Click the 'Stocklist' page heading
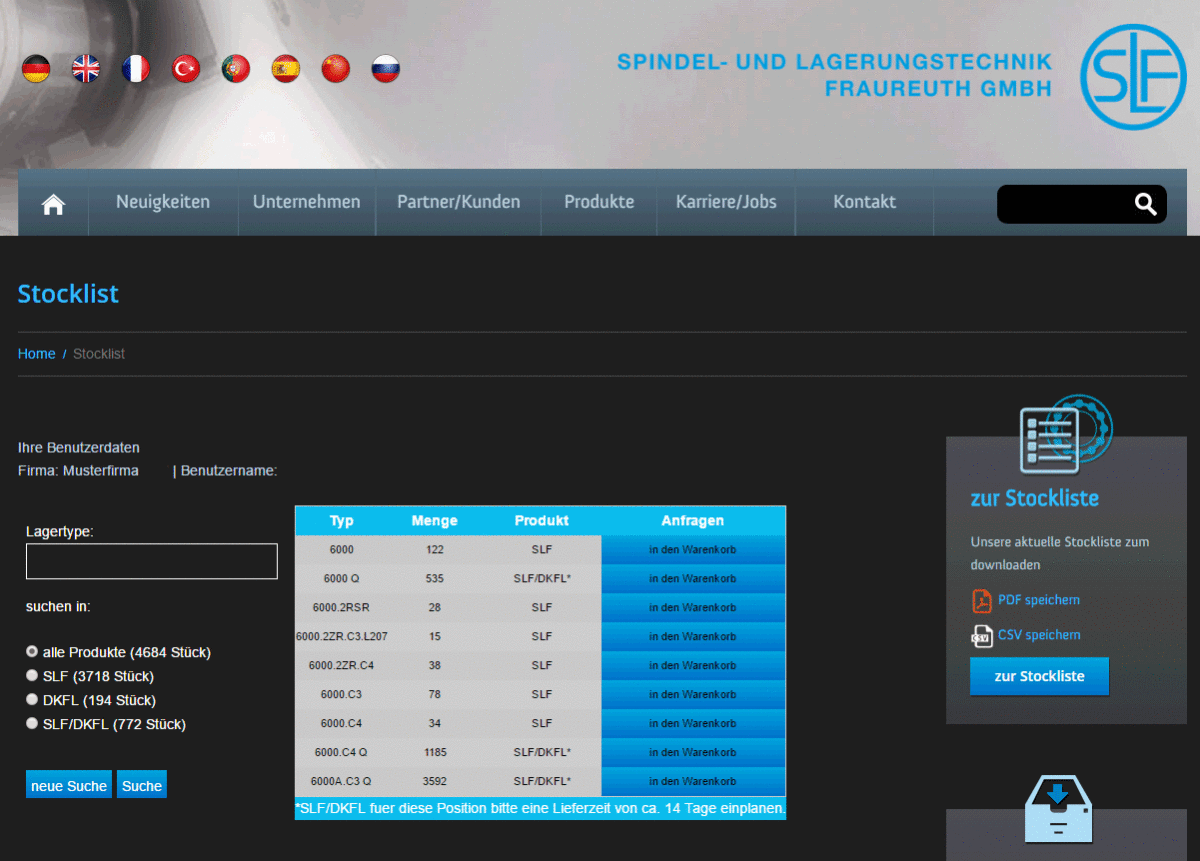The image size is (1200, 861). (x=68, y=294)
